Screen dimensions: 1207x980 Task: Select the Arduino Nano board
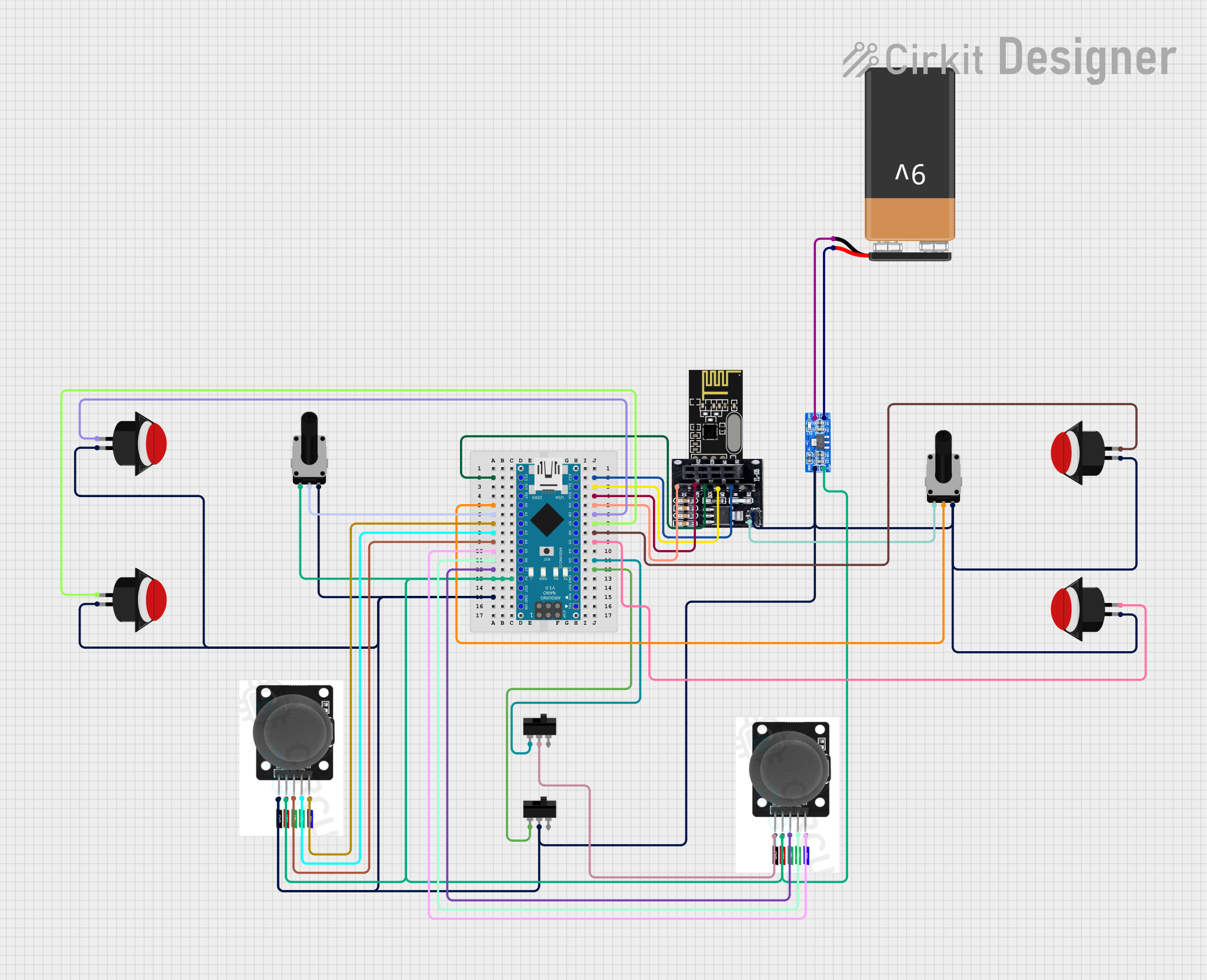(x=548, y=542)
